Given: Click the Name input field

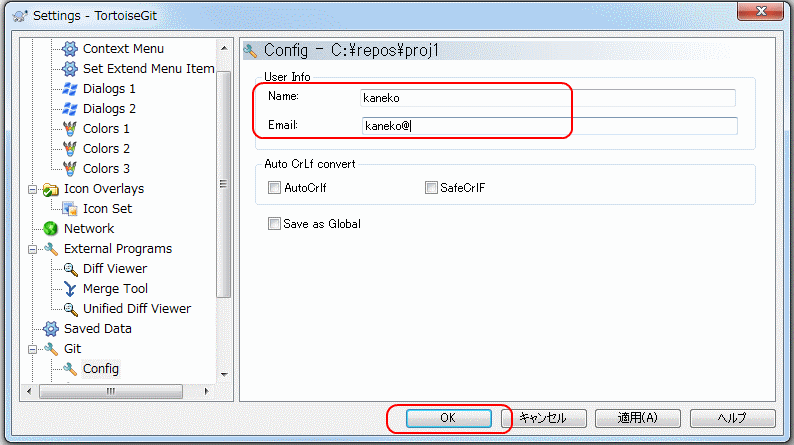Looking at the screenshot, I should [547, 98].
